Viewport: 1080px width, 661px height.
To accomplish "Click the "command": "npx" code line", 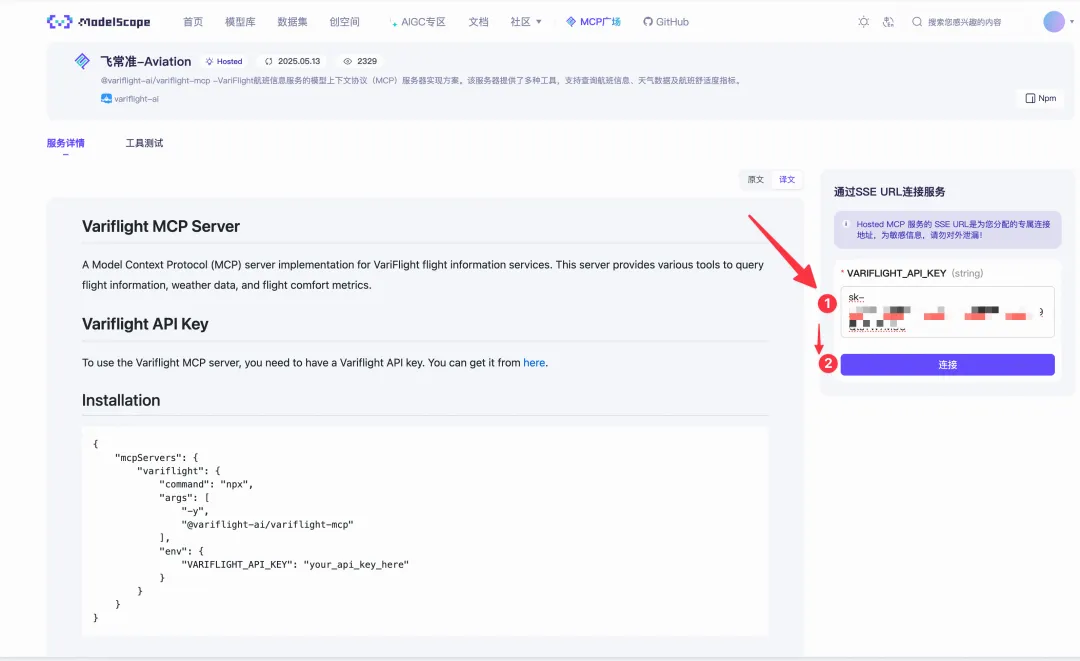I will 206,485.
